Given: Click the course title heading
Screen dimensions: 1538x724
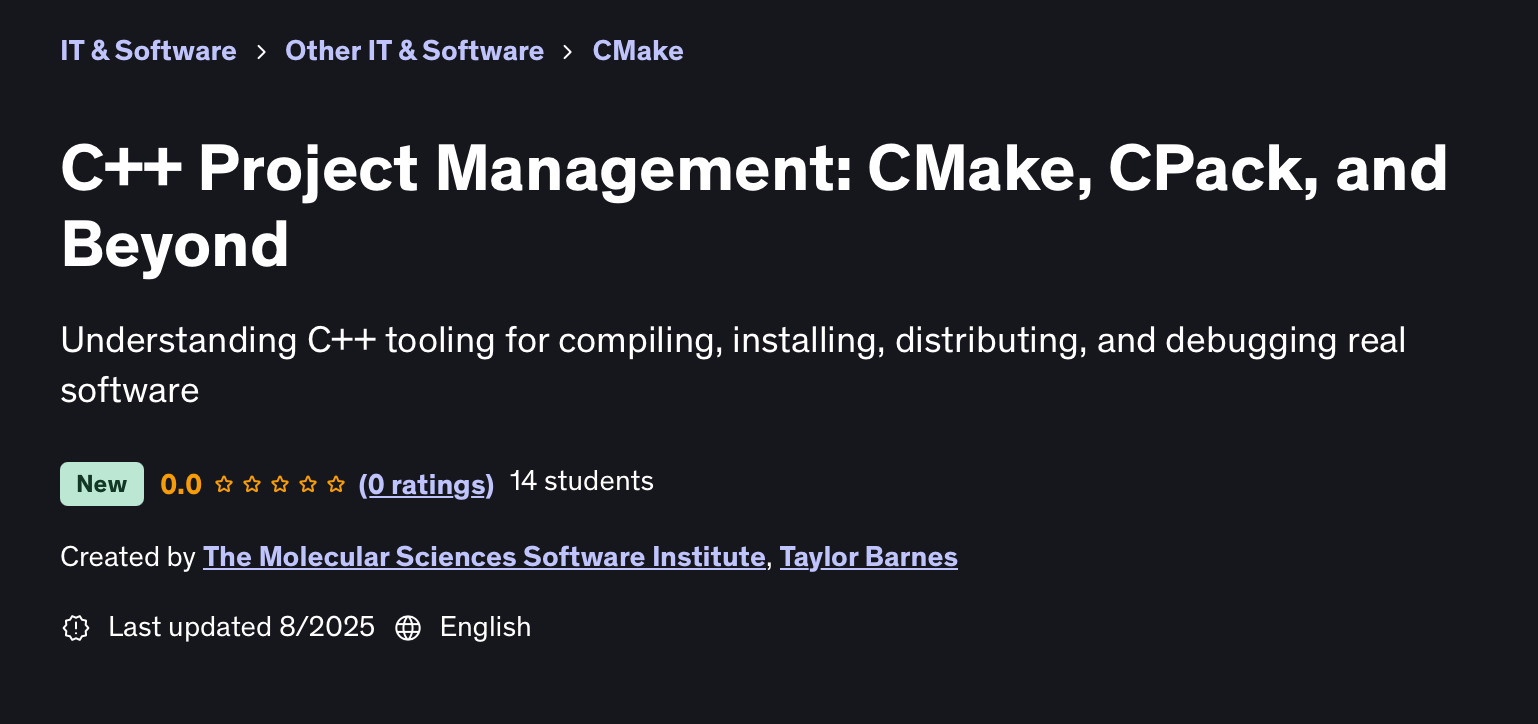Looking at the screenshot, I should [x=754, y=206].
